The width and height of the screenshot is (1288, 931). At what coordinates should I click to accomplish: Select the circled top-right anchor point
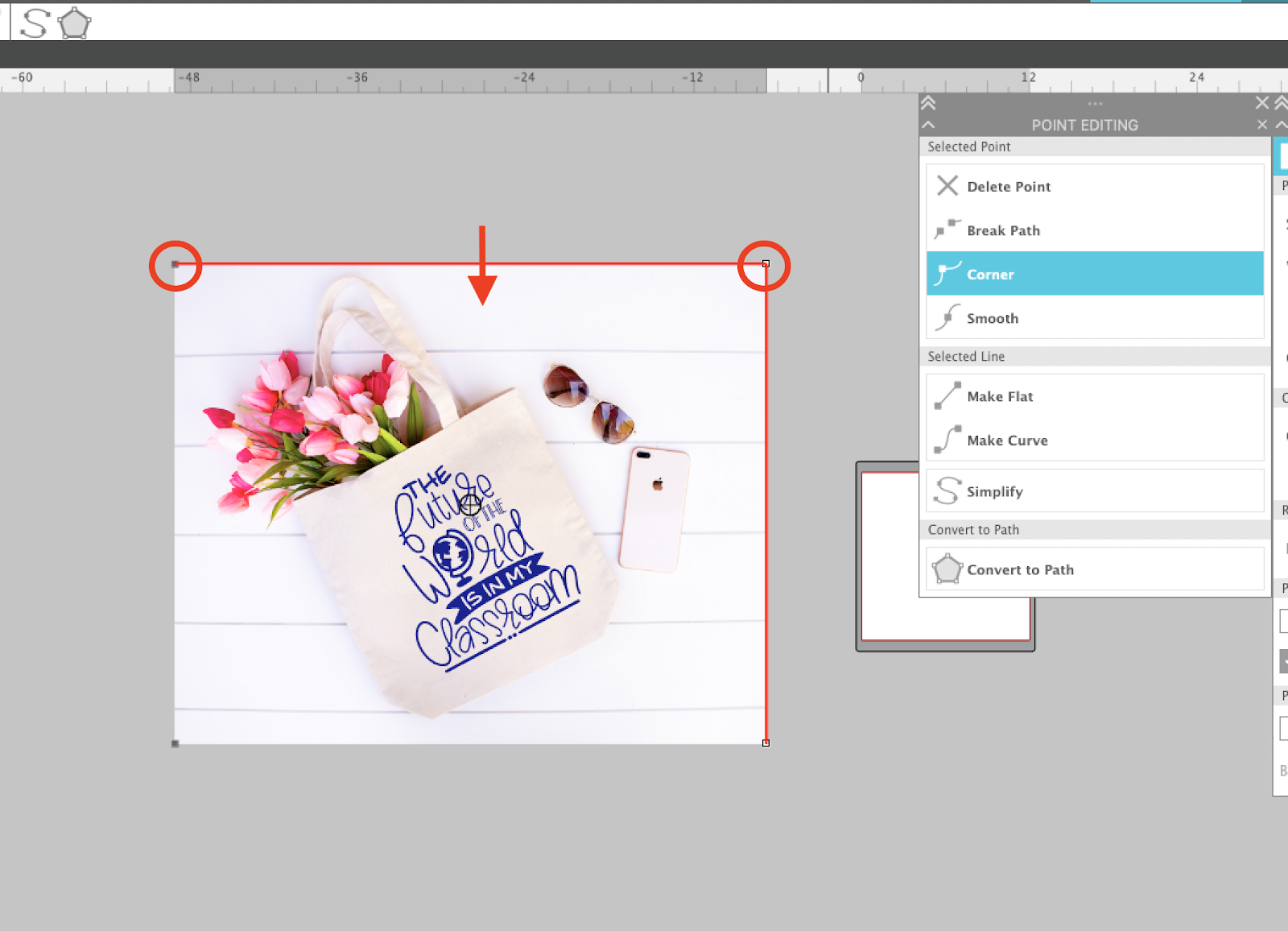tap(764, 263)
